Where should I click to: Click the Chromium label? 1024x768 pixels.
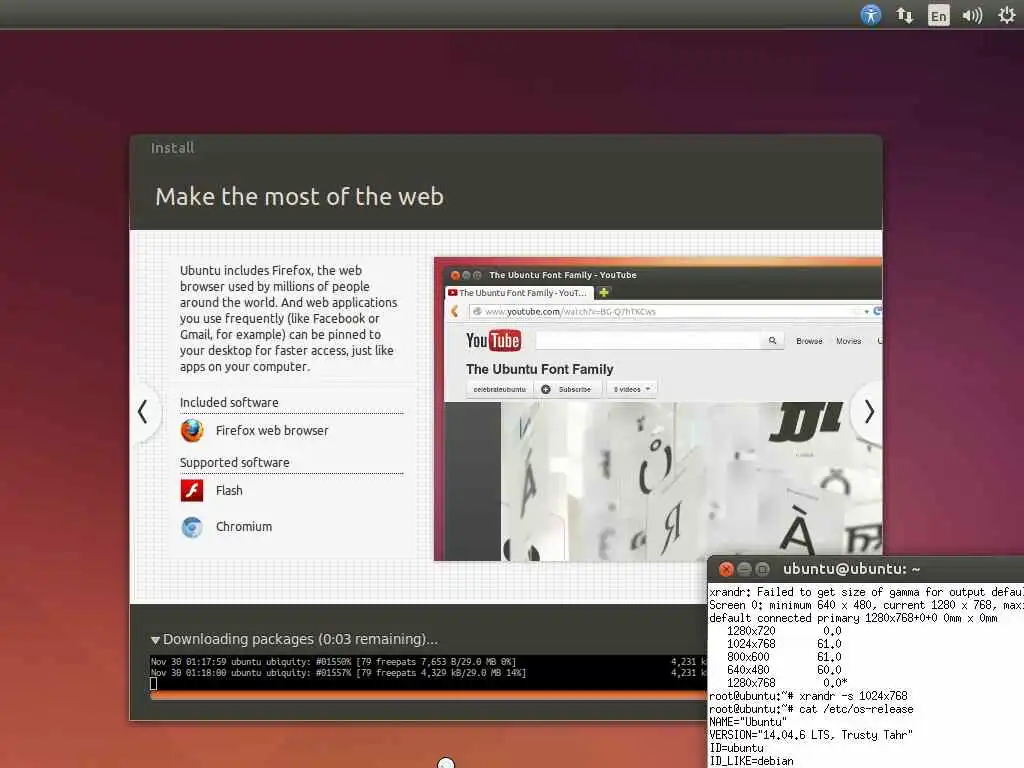pyautogui.click(x=244, y=526)
